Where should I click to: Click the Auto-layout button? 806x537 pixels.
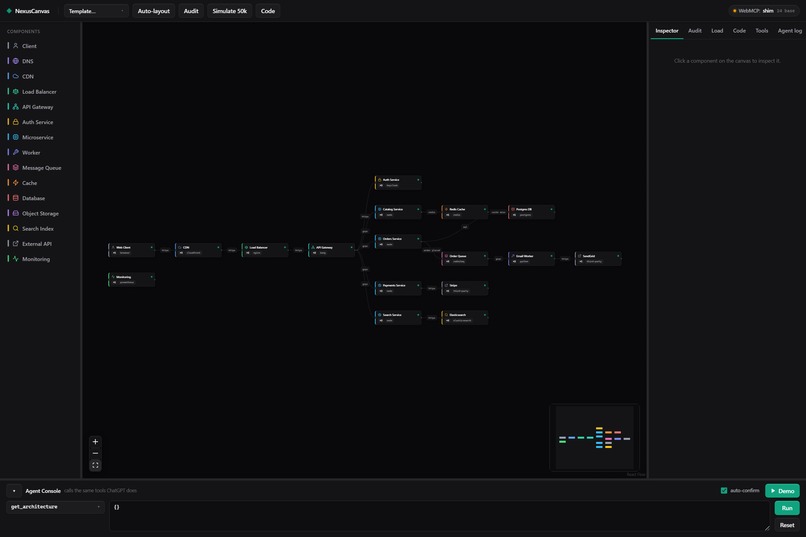(x=154, y=11)
